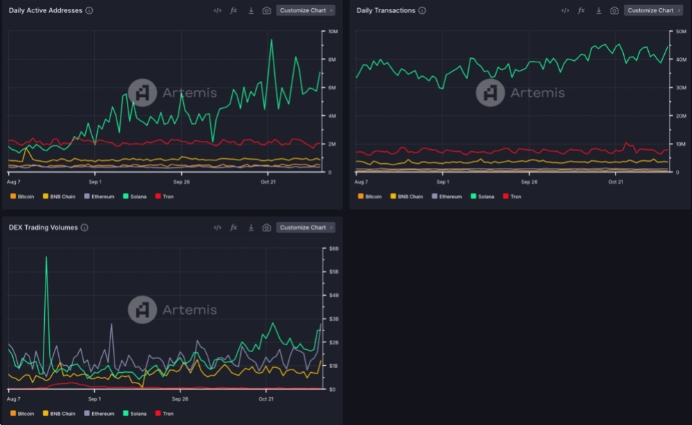
Task: Open formula icon on Daily Transactions chart
Action: 581,11
